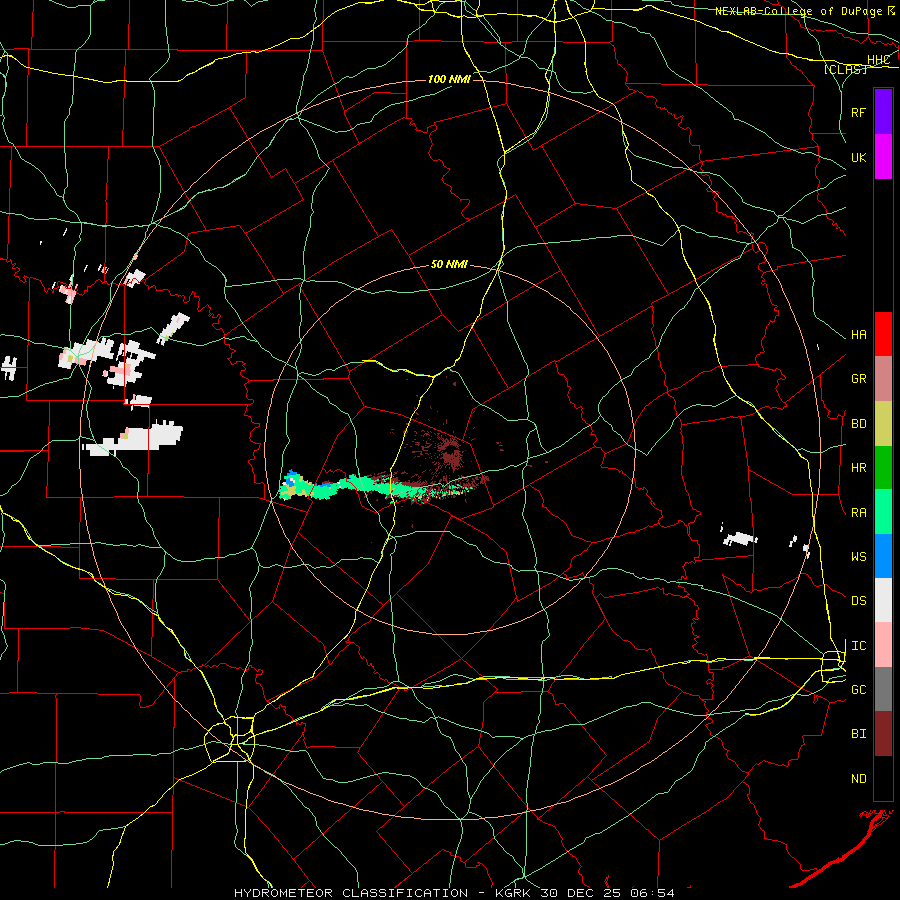
Task: Click the NEXLAB-College of DuPage credit text
Action: point(799,11)
